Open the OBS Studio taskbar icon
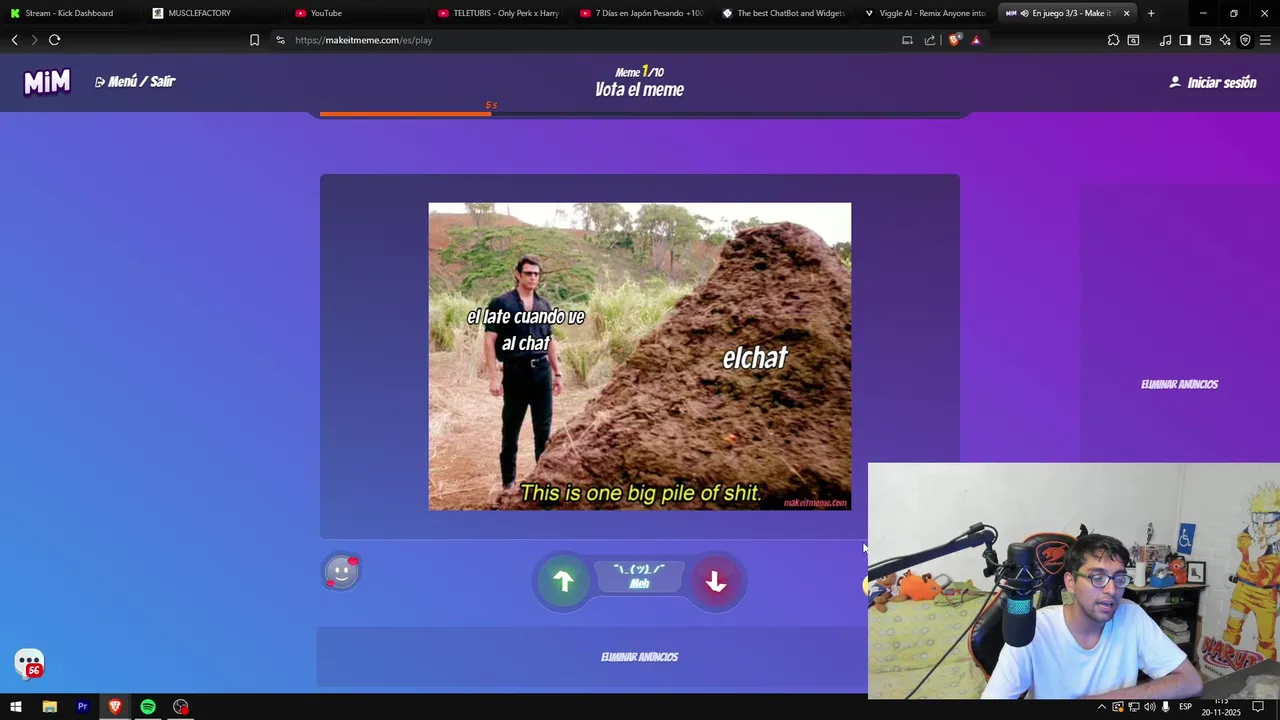 [x=181, y=707]
